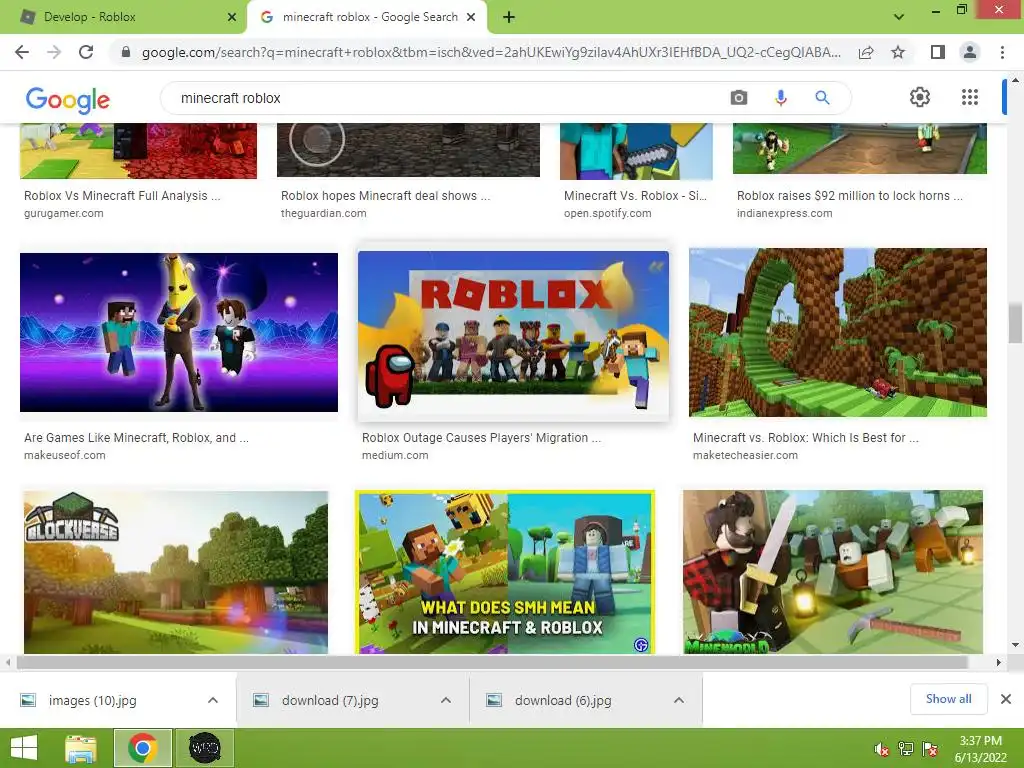
Task: Open the browser side panel
Action: click(938, 52)
